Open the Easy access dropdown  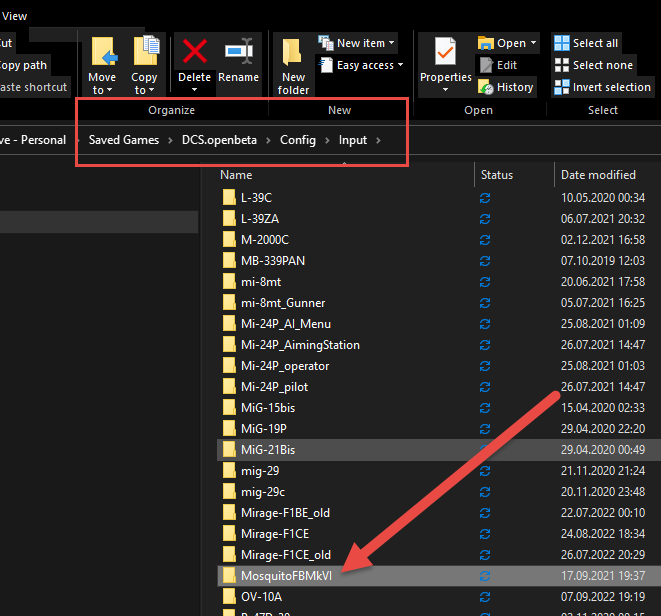pyautogui.click(x=362, y=65)
